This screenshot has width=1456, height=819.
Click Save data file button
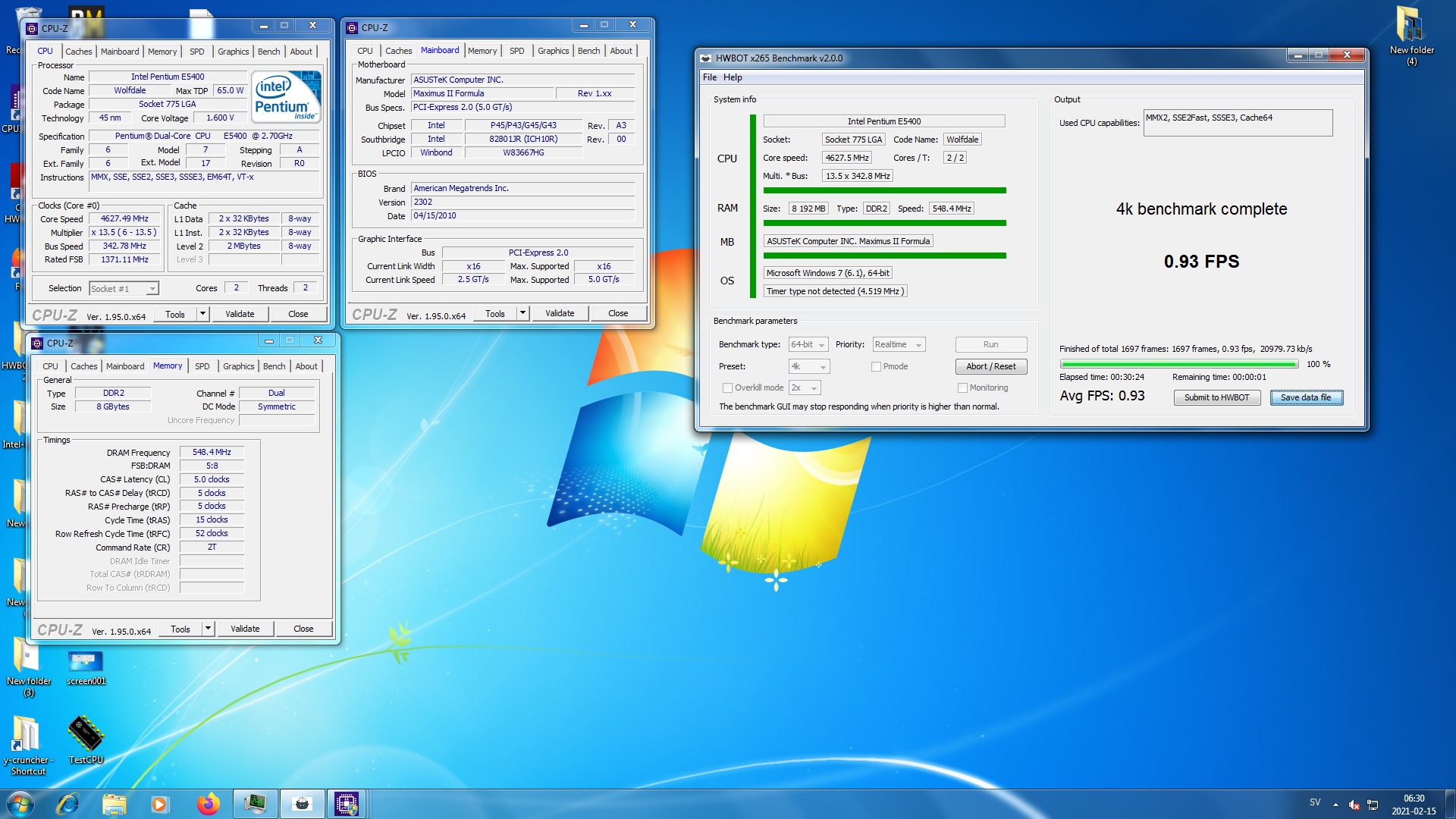tap(1306, 397)
